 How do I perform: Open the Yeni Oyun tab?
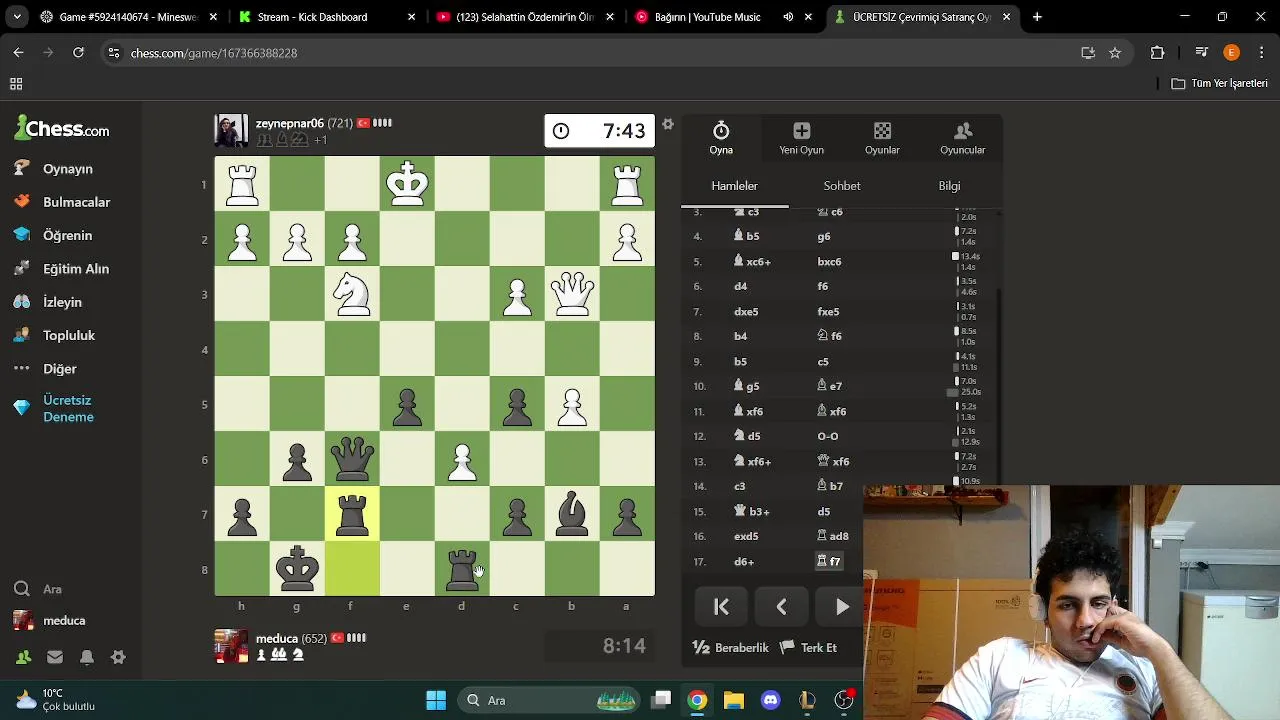(x=801, y=138)
